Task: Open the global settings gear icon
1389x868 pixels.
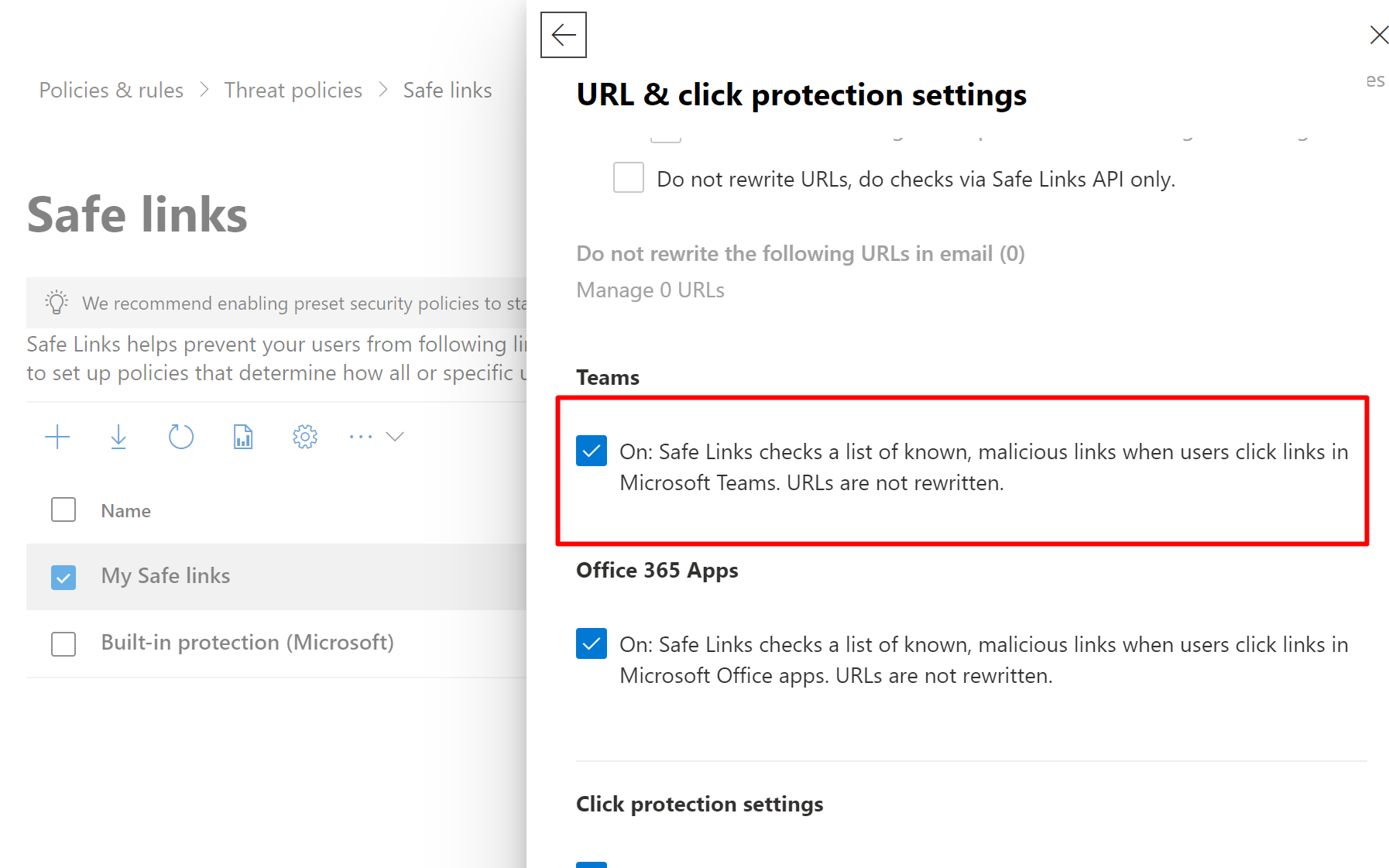Action: pyautogui.click(x=305, y=437)
